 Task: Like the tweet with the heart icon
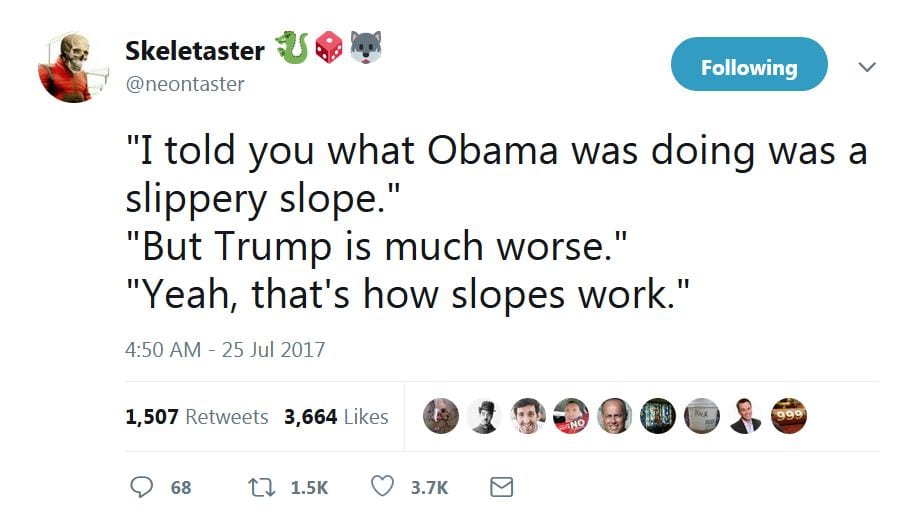pos(382,487)
